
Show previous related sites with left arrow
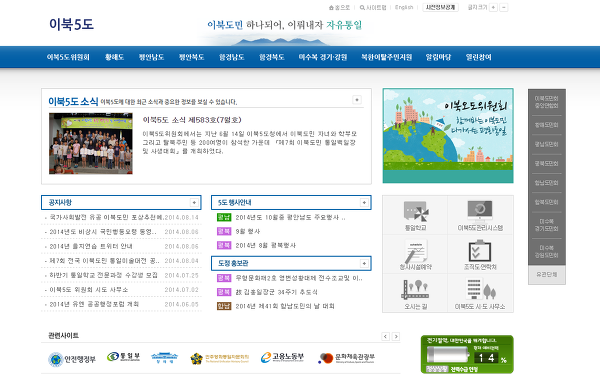[385, 336]
